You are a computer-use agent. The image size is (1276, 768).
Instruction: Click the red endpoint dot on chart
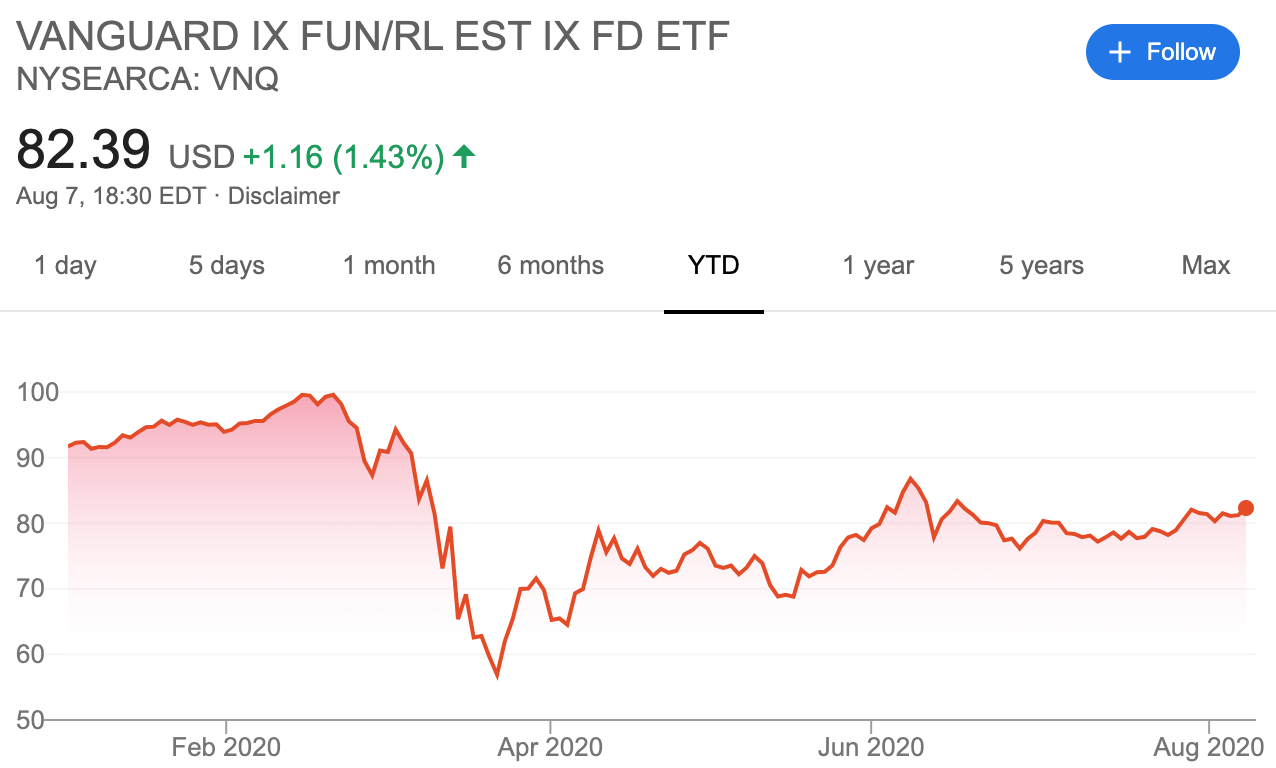(1246, 508)
